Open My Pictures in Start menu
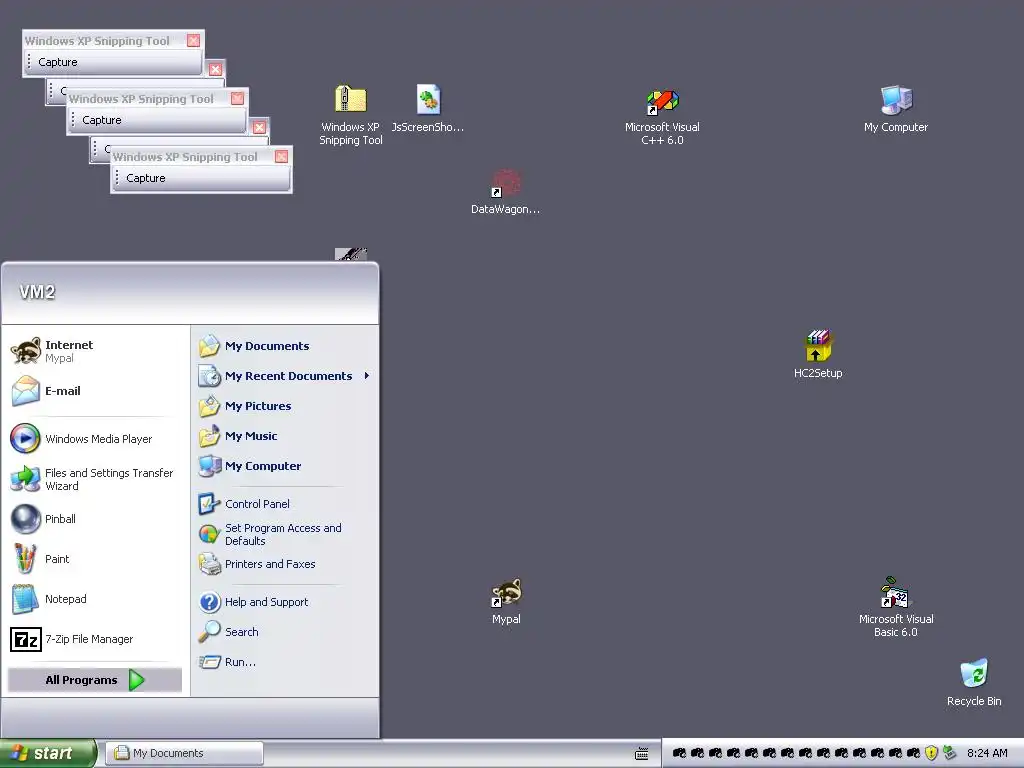Image resolution: width=1024 pixels, height=768 pixels. [x=284, y=406]
